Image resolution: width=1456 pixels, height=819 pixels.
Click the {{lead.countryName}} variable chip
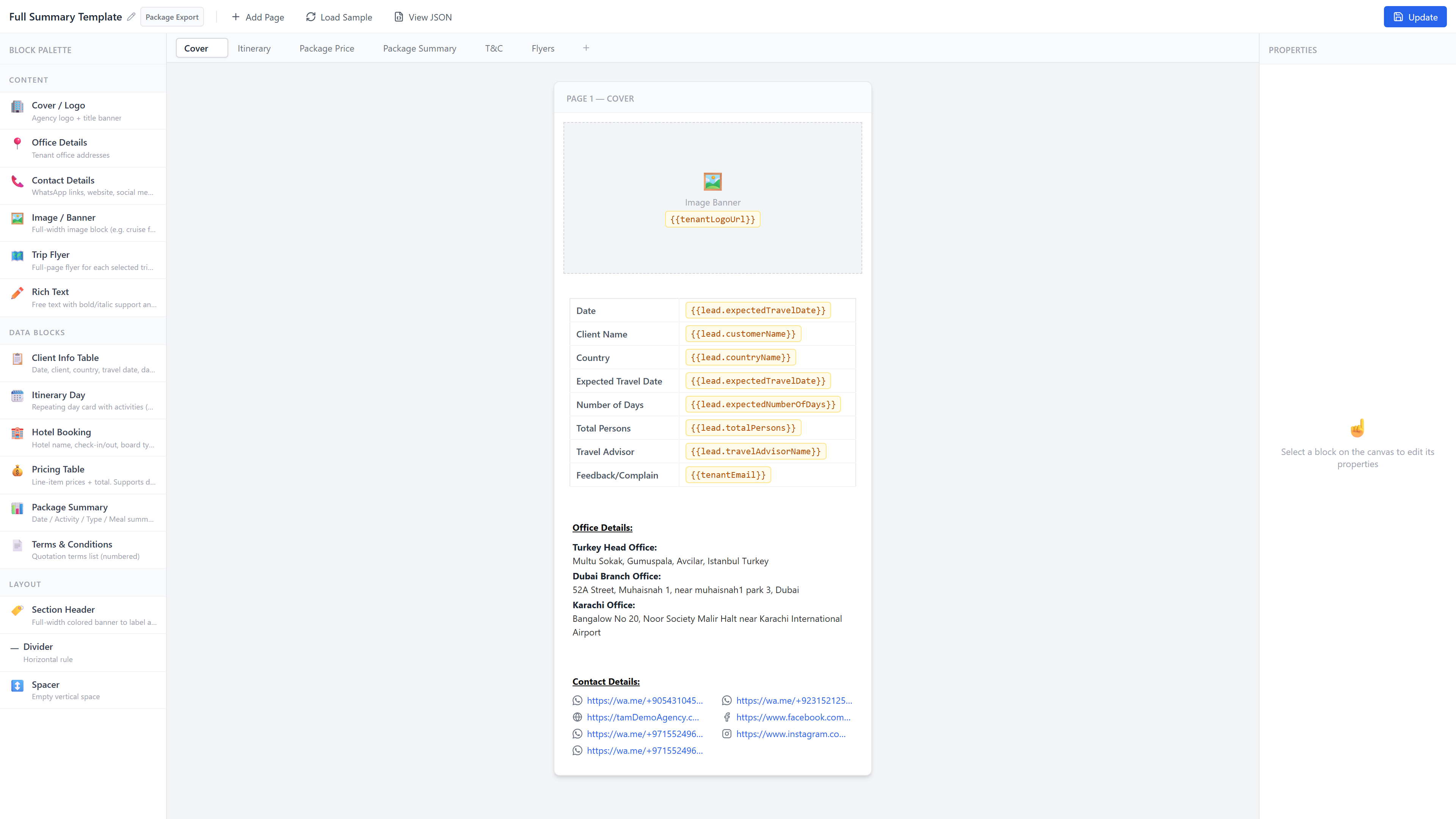741,357
